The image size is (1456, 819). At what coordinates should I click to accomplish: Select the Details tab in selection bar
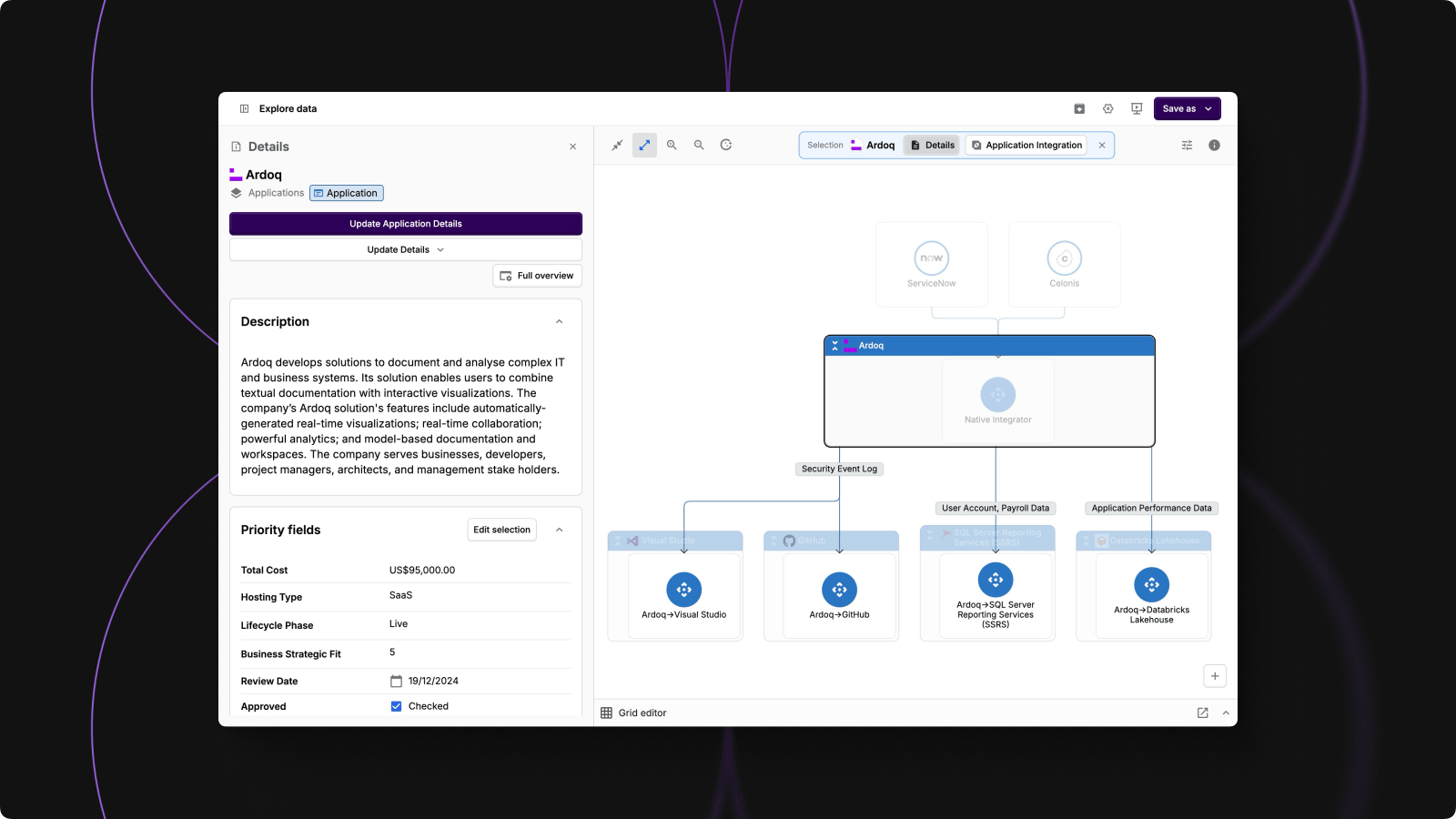tap(933, 146)
